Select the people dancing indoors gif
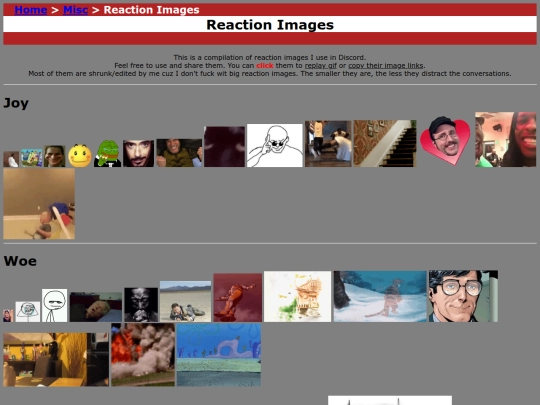540x405 pixels. coord(328,144)
